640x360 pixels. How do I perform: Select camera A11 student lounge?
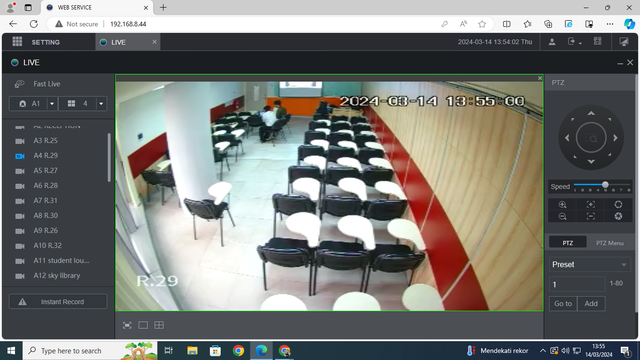click(x=61, y=260)
